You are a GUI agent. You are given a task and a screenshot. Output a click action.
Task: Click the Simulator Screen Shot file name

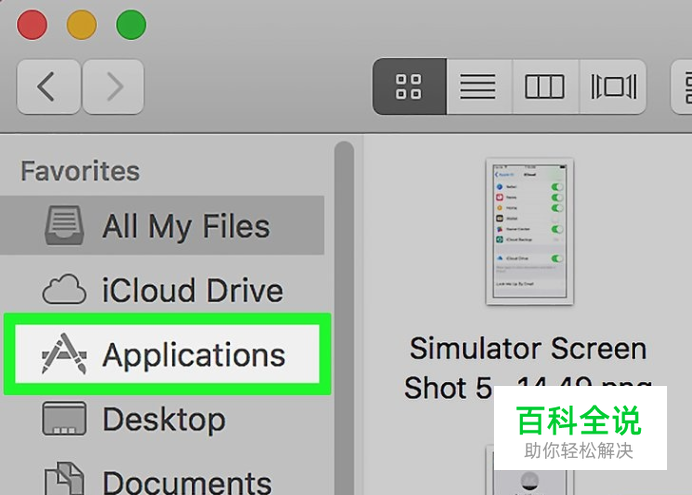coord(528,368)
